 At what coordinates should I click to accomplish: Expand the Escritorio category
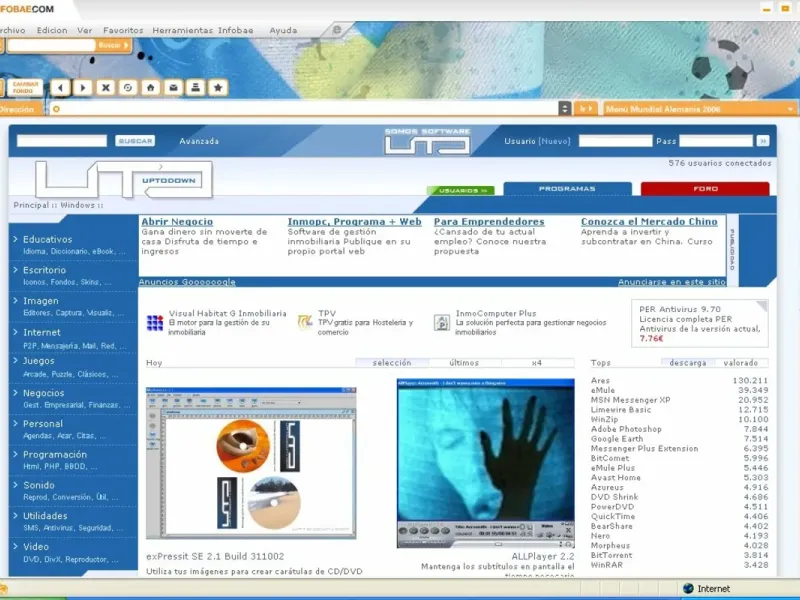point(44,270)
